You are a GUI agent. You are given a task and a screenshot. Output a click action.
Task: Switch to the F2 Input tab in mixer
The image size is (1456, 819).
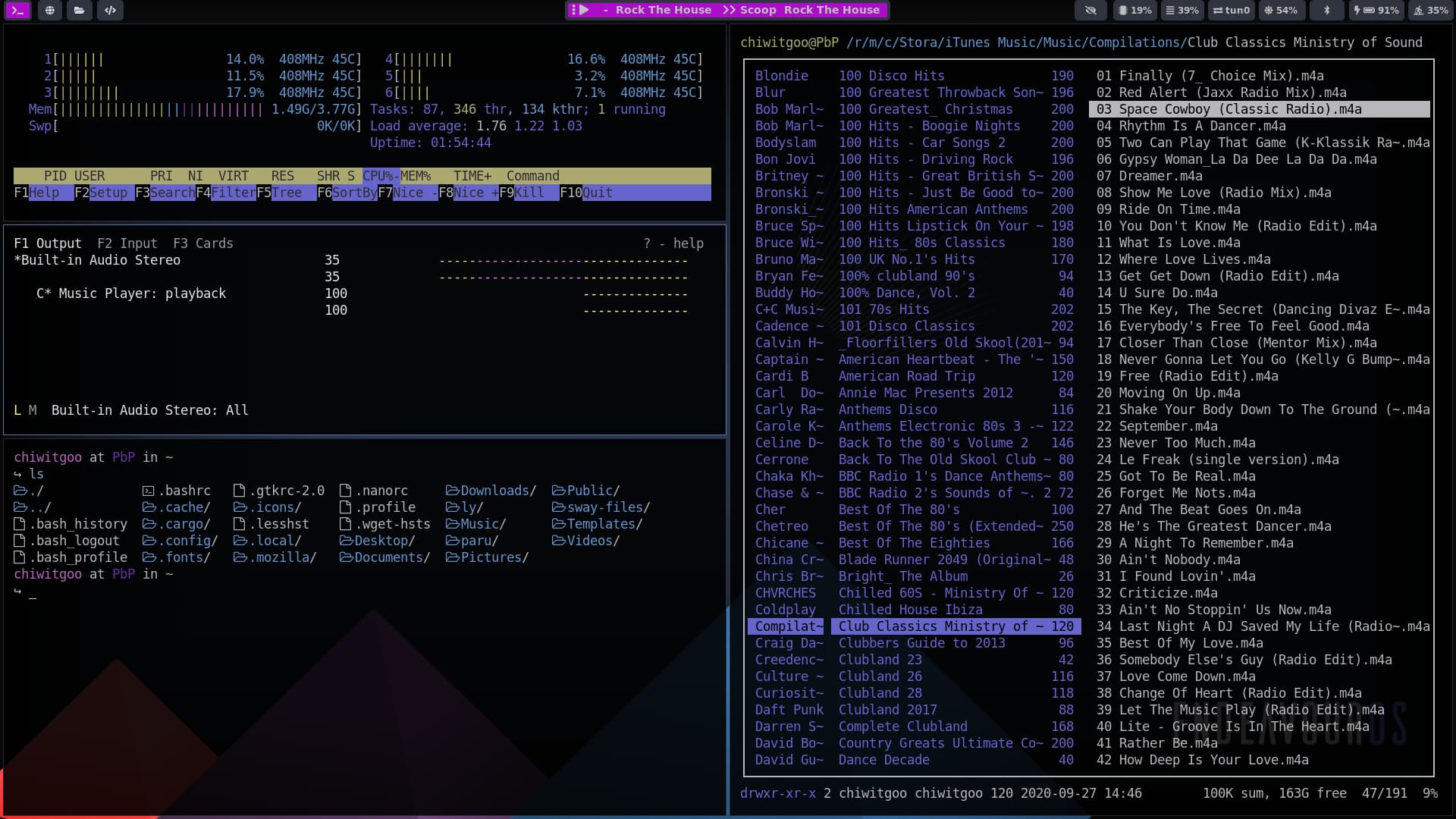(127, 243)
